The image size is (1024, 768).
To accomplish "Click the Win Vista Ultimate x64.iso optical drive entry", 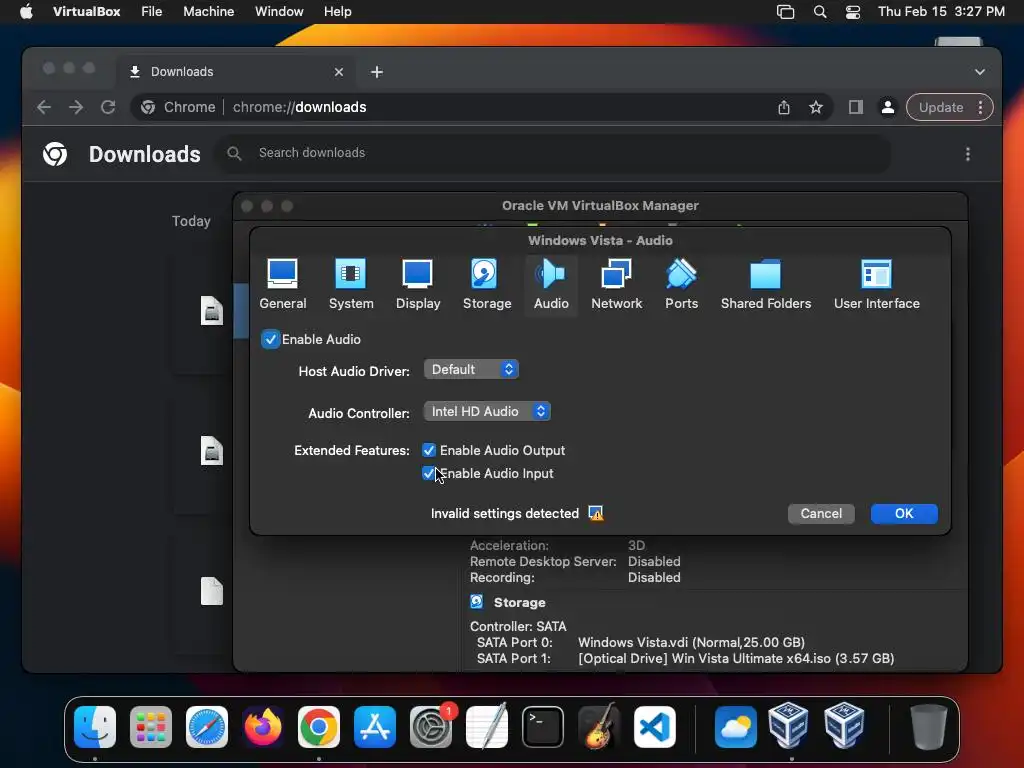I will point(735,658).
